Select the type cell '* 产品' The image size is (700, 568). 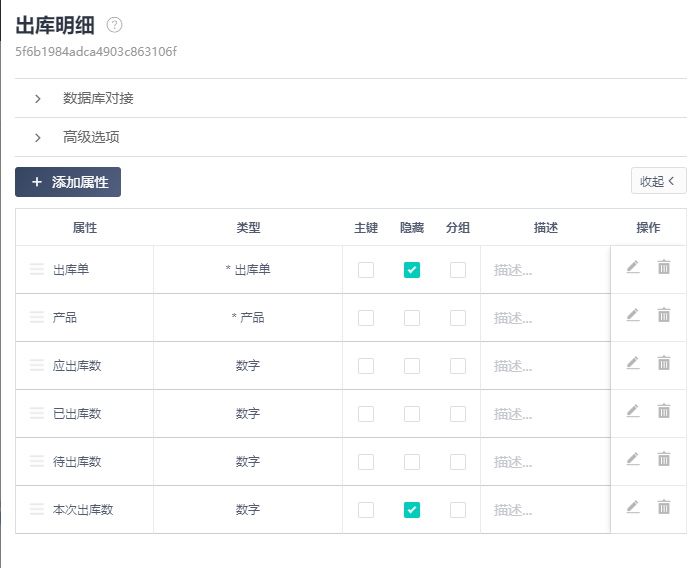(x=248, y=317)
